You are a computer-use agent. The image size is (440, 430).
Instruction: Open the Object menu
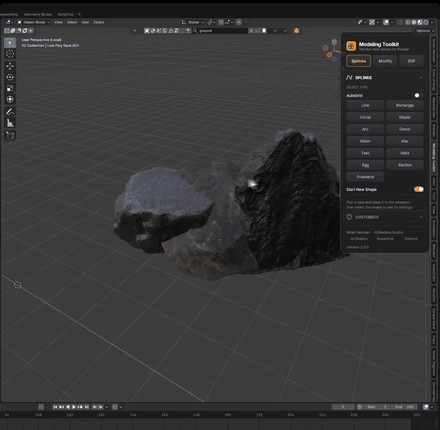click(x=99, y=22)
